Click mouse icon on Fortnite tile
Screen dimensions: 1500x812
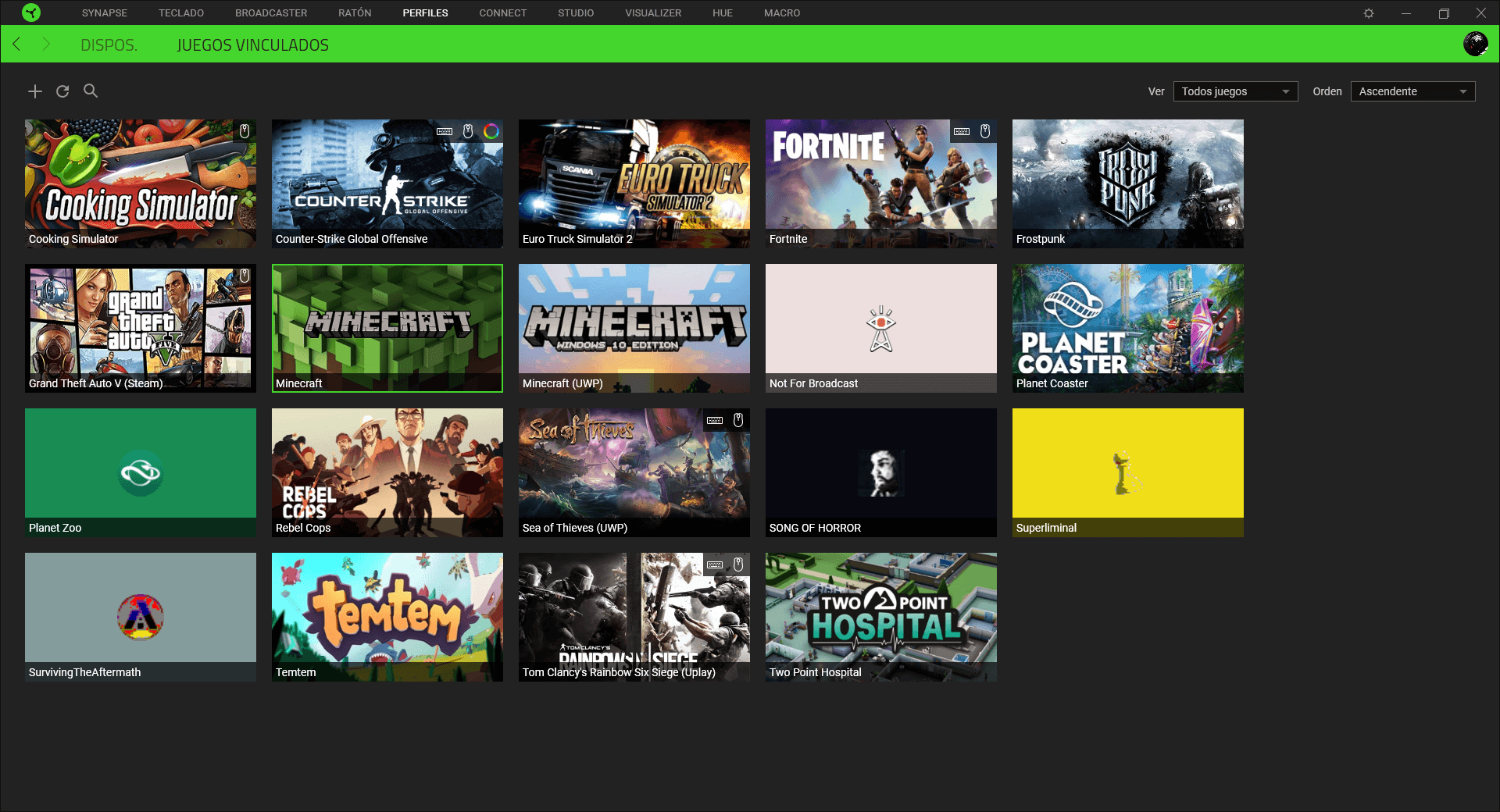click(x=985, y=131)
